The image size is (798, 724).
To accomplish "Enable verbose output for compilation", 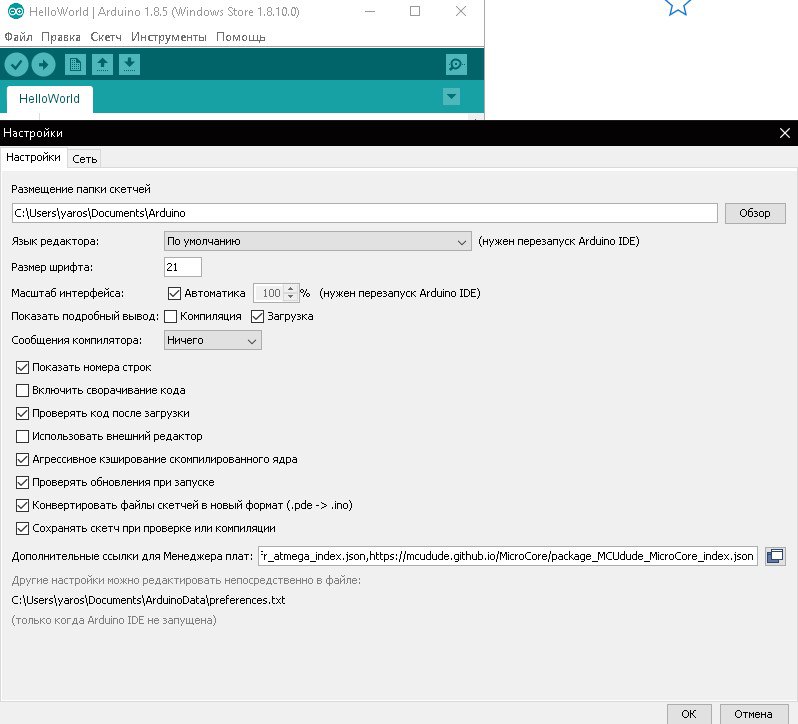I will coord(170,316).
